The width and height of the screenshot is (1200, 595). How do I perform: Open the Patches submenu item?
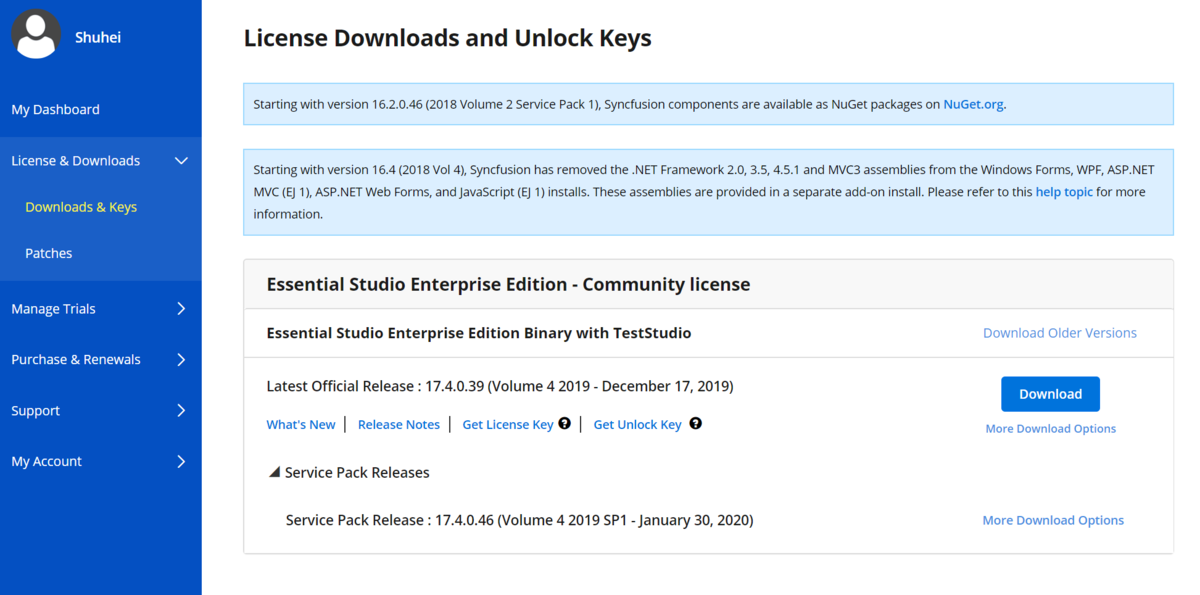(49, 253)
